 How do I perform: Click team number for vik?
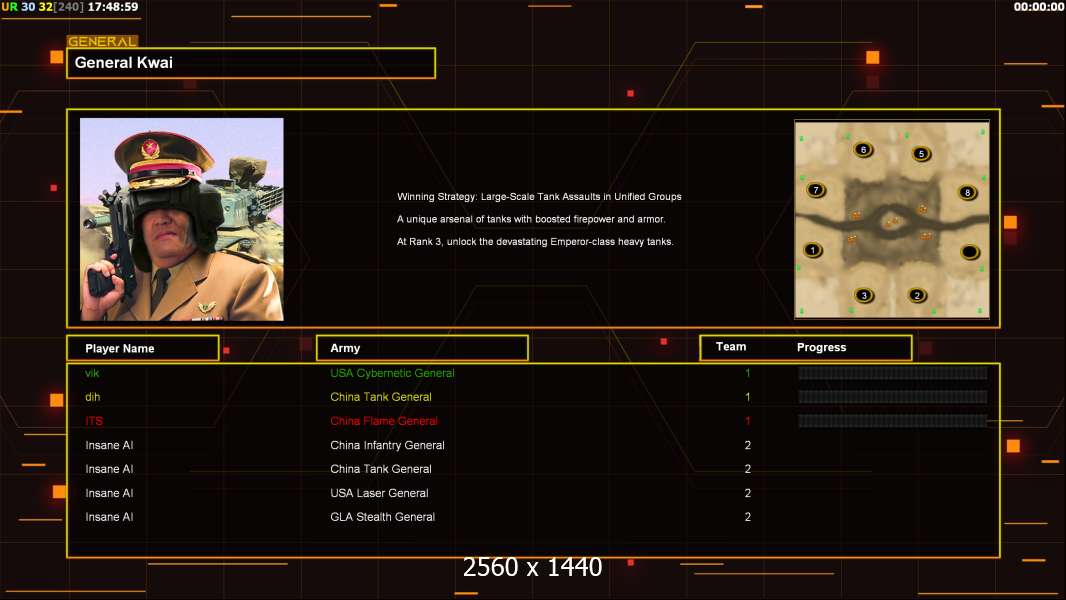(748, 373)
